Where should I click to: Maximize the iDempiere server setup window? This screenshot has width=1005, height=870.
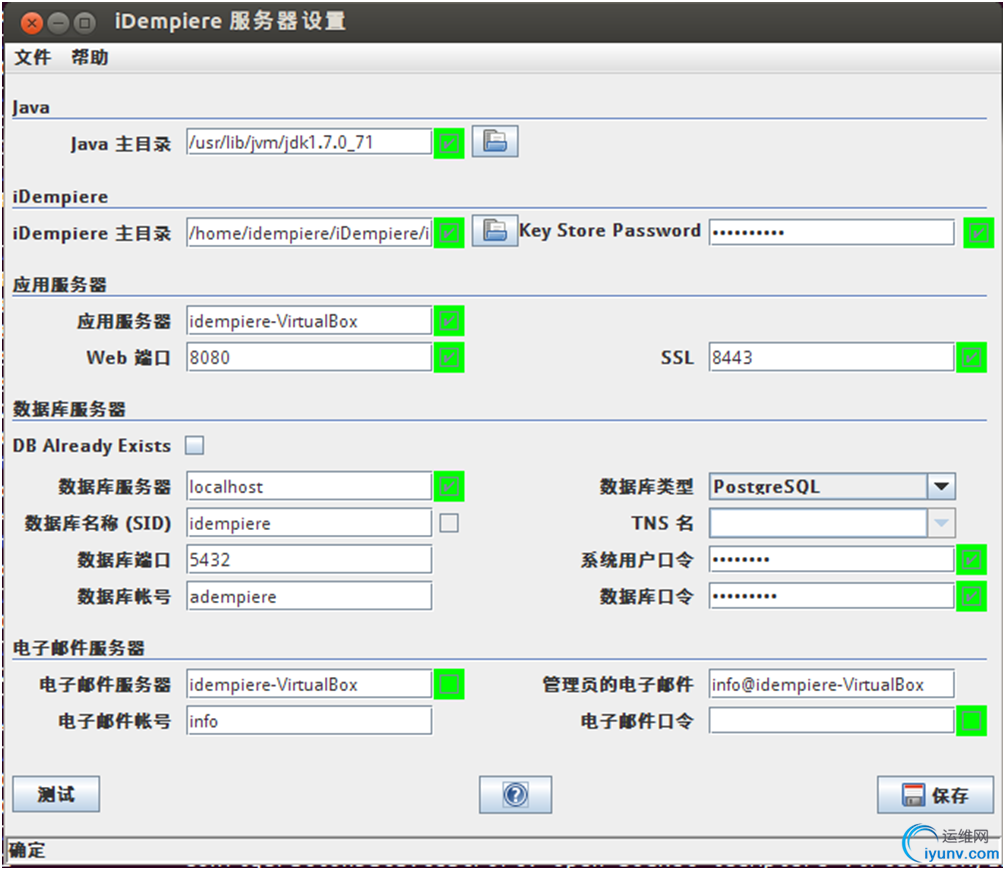[84, 24]
